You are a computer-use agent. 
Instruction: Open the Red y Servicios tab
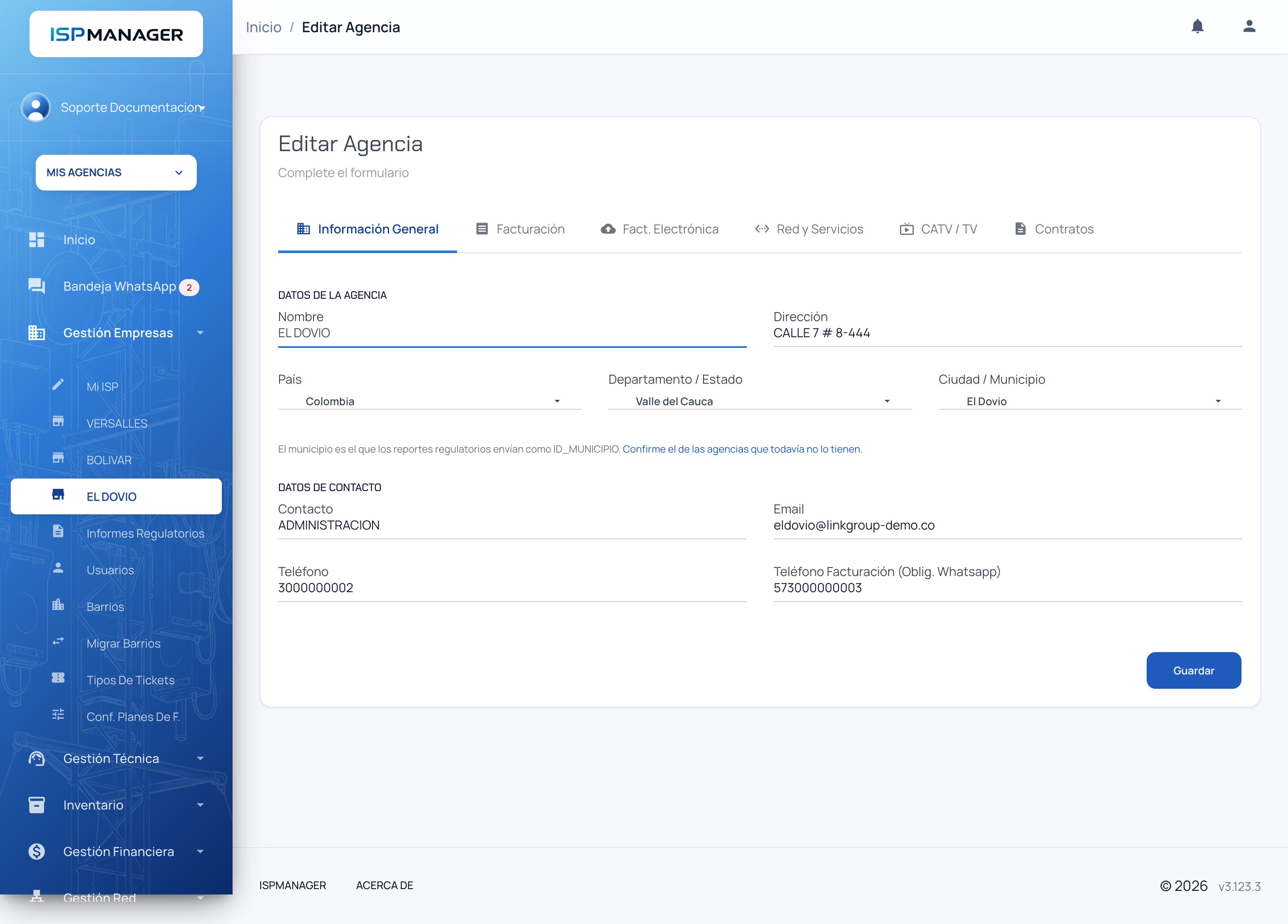click(x=809, y=229)
